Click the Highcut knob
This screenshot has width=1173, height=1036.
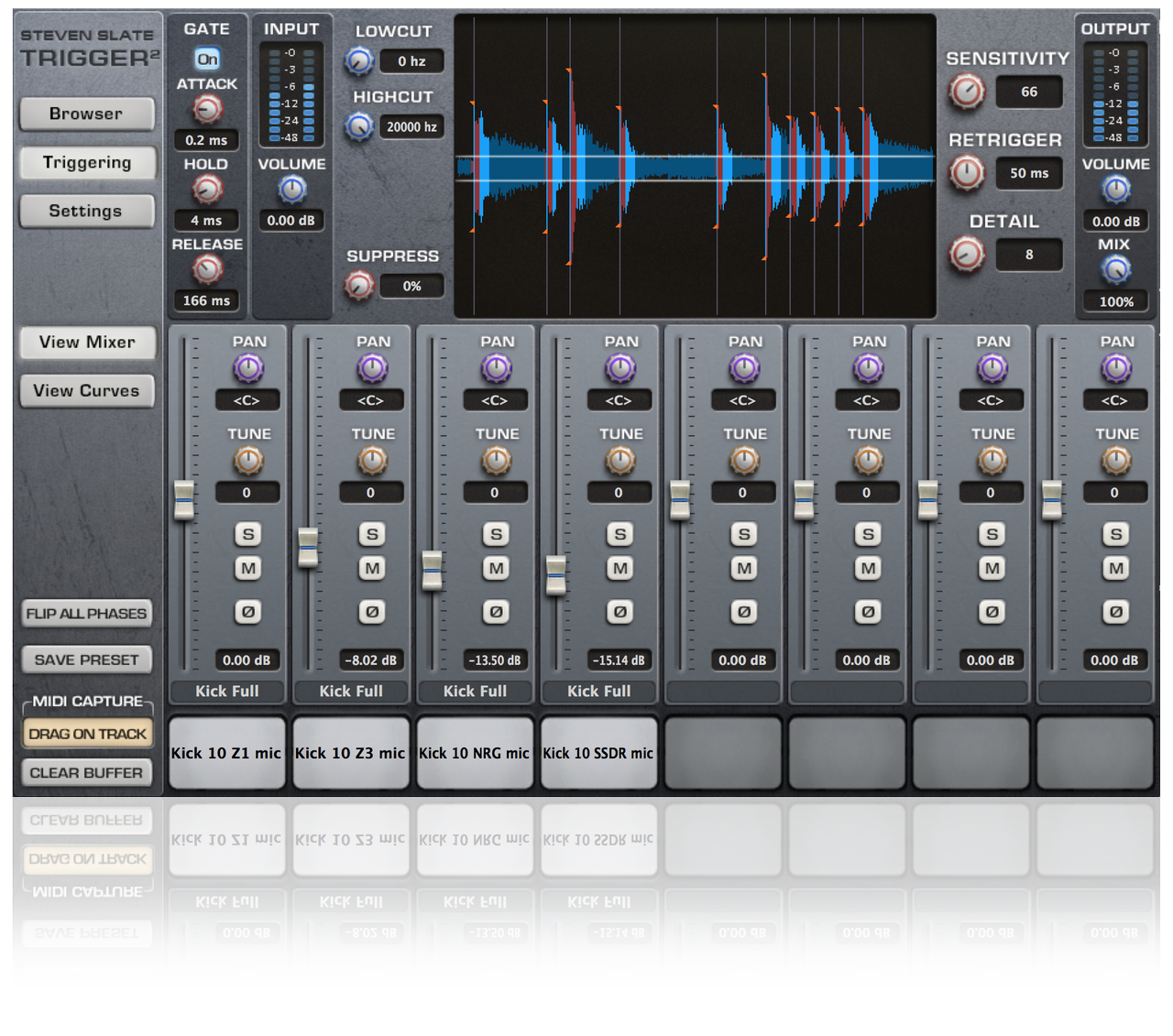[359, 126]
